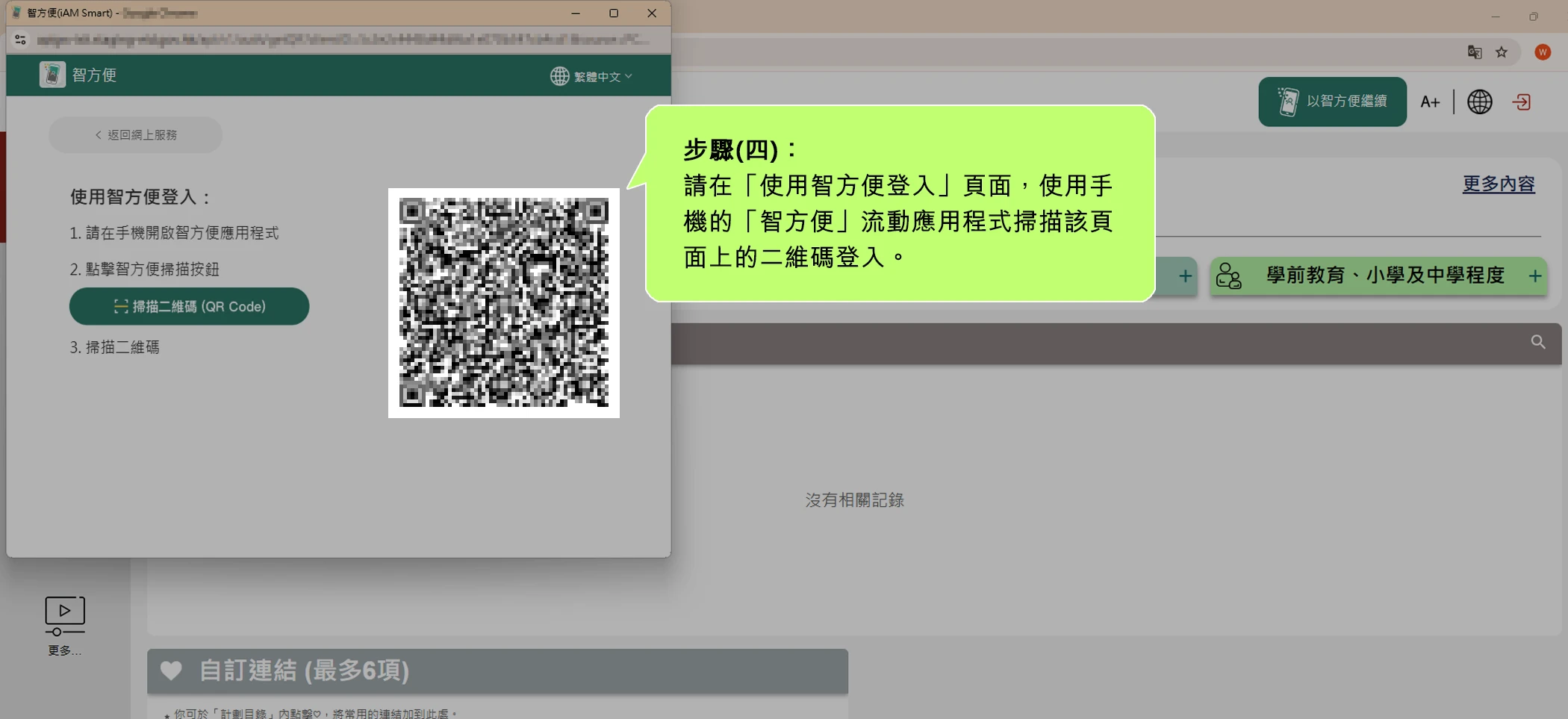Open the language globe icon in page header
Viewport: 1568px width, 719px height.
[1479, 102]
